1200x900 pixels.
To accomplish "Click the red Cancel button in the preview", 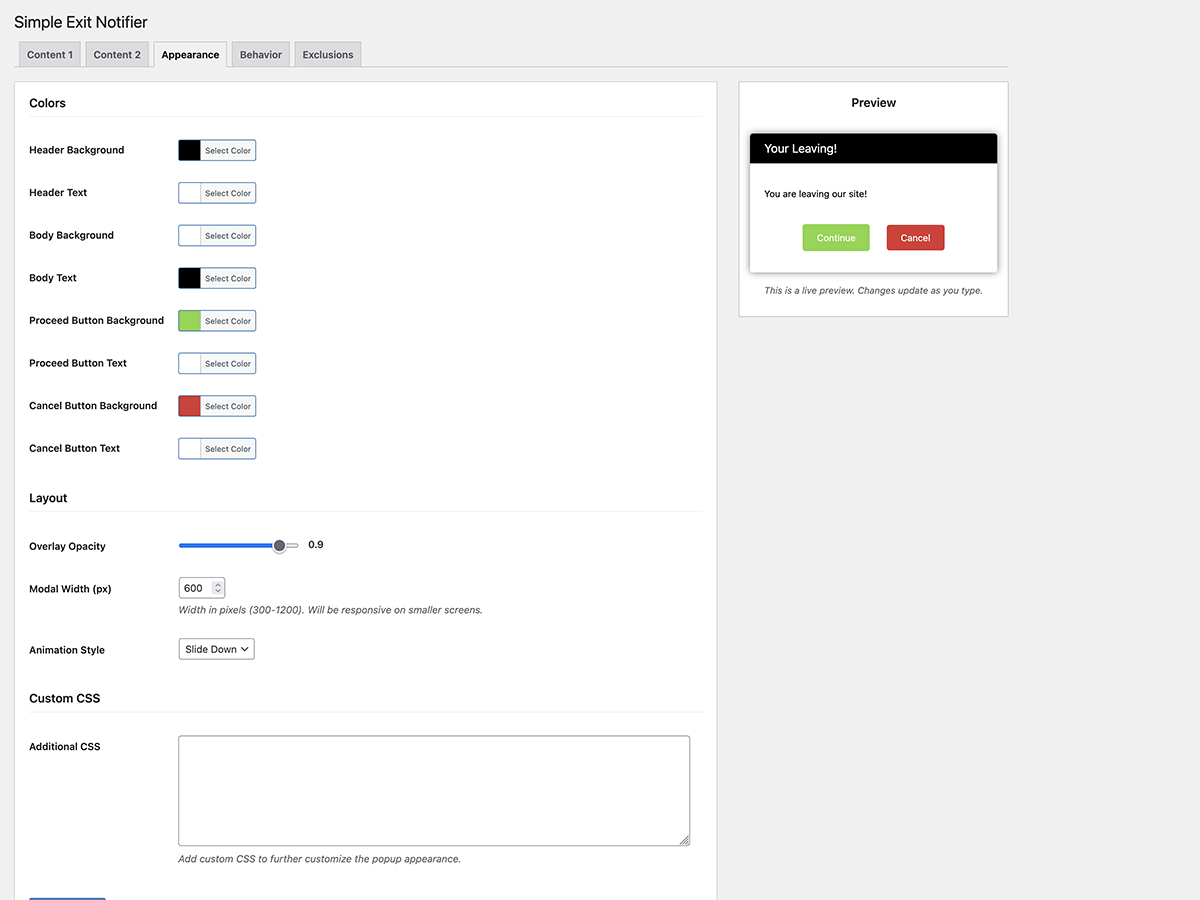I will point(915,238).
